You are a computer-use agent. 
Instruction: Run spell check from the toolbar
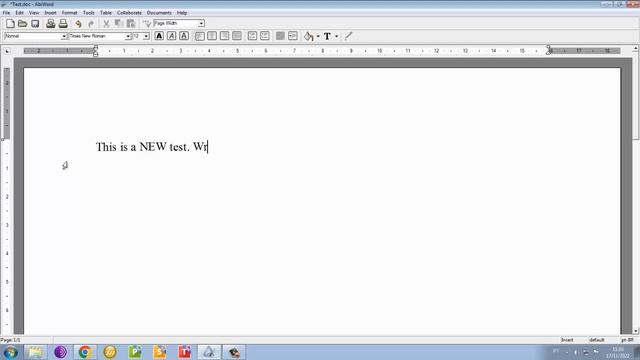click(147, 24)
